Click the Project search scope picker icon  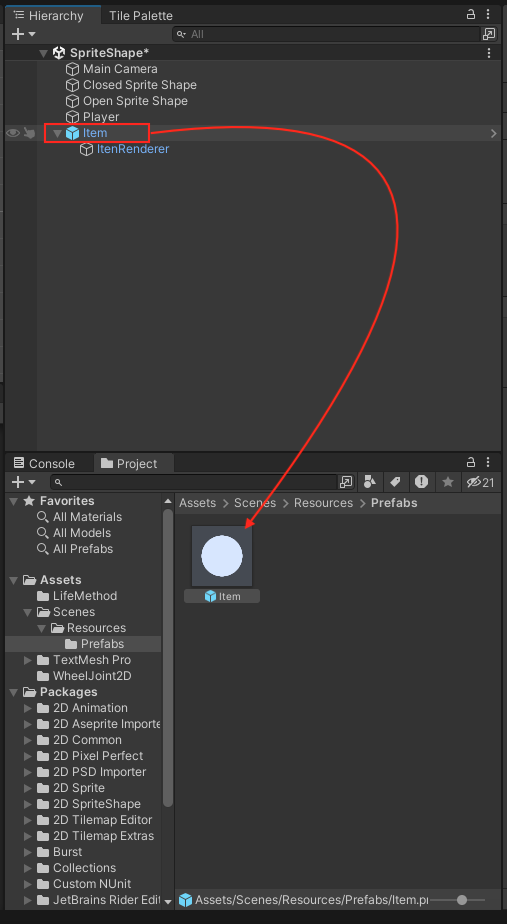346,482
